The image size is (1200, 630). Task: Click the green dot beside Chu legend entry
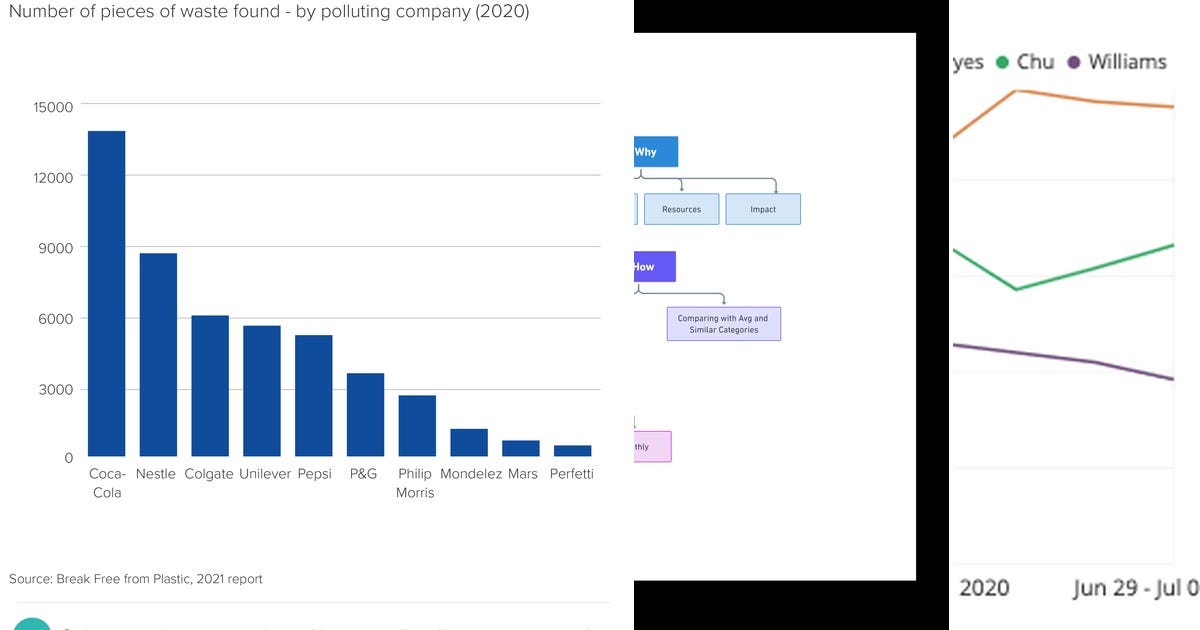point(1000,62)
